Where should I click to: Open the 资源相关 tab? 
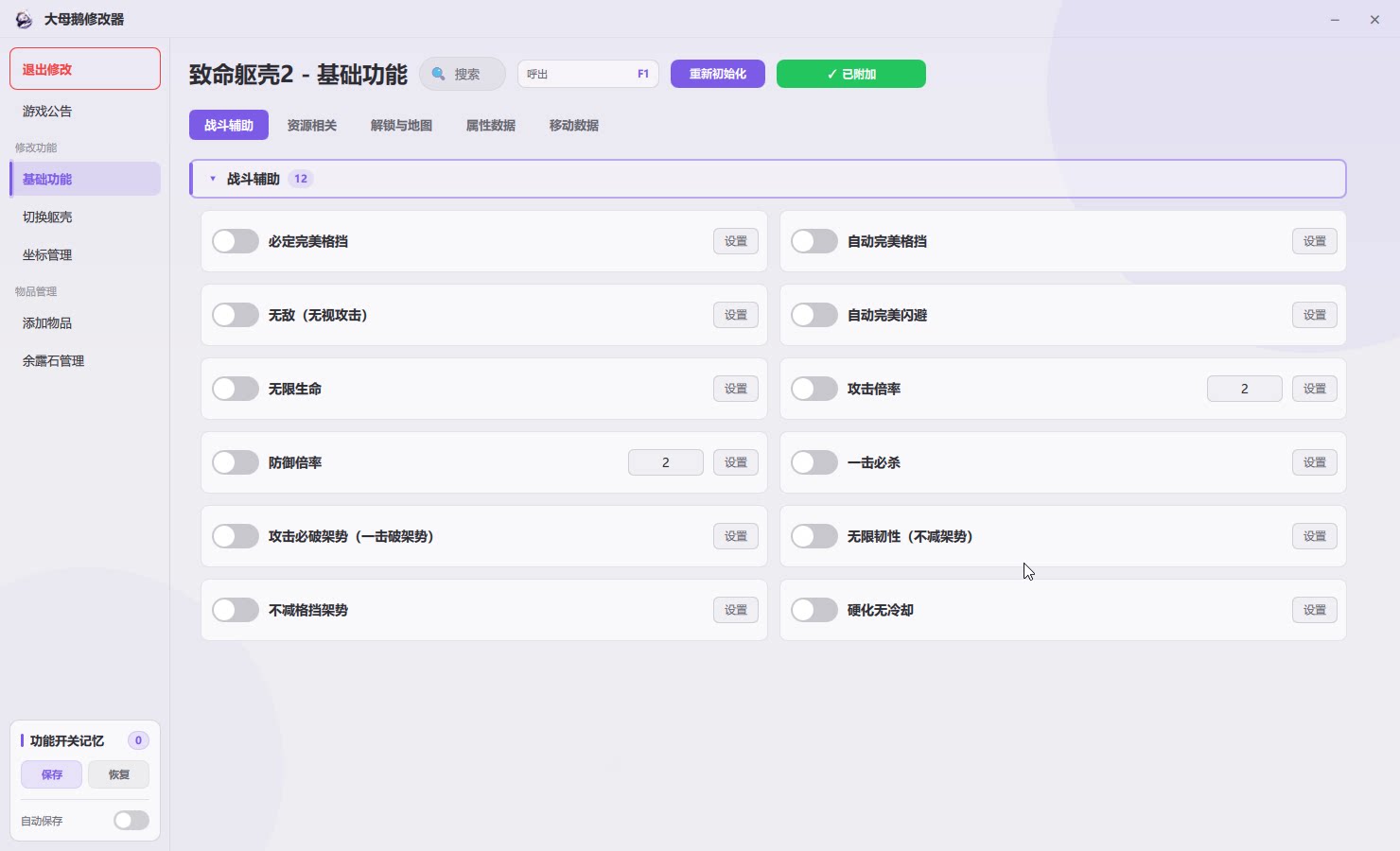click(312, 125)
